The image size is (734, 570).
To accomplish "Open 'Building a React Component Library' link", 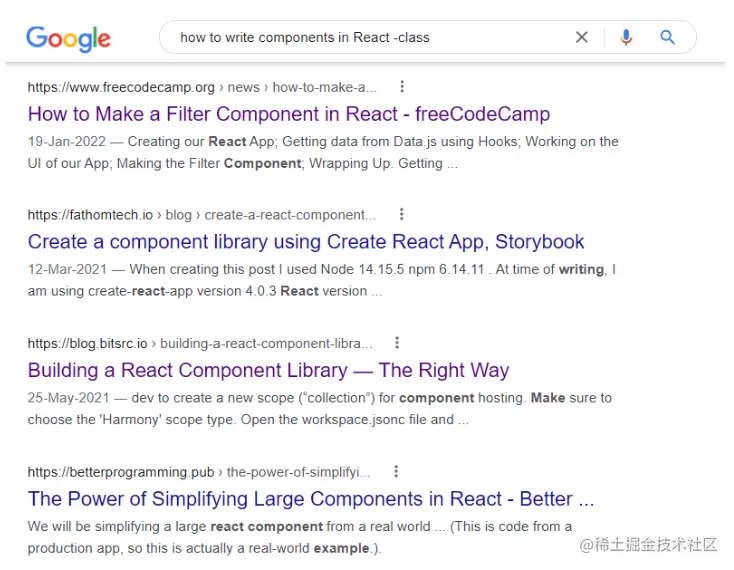I will [268, 370].
